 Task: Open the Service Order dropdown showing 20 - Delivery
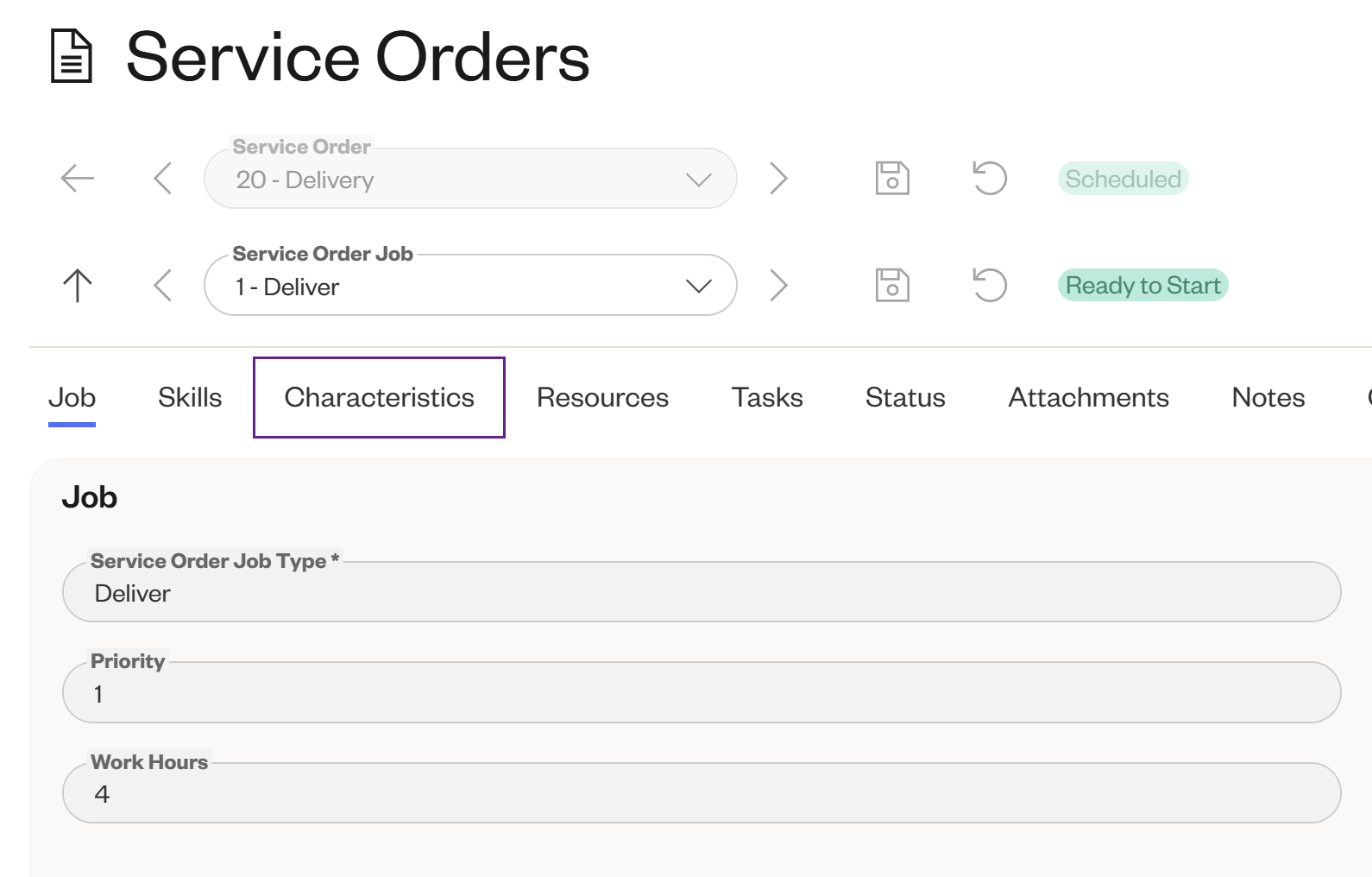[x=470, y=180]
